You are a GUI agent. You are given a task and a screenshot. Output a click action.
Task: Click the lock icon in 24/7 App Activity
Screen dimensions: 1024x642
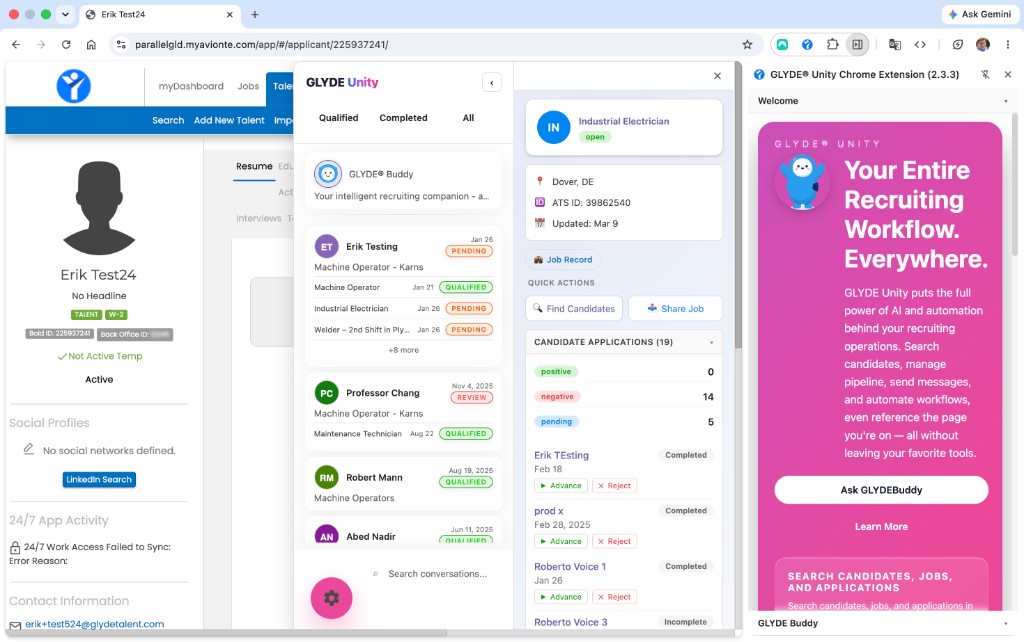pos(15,547)
